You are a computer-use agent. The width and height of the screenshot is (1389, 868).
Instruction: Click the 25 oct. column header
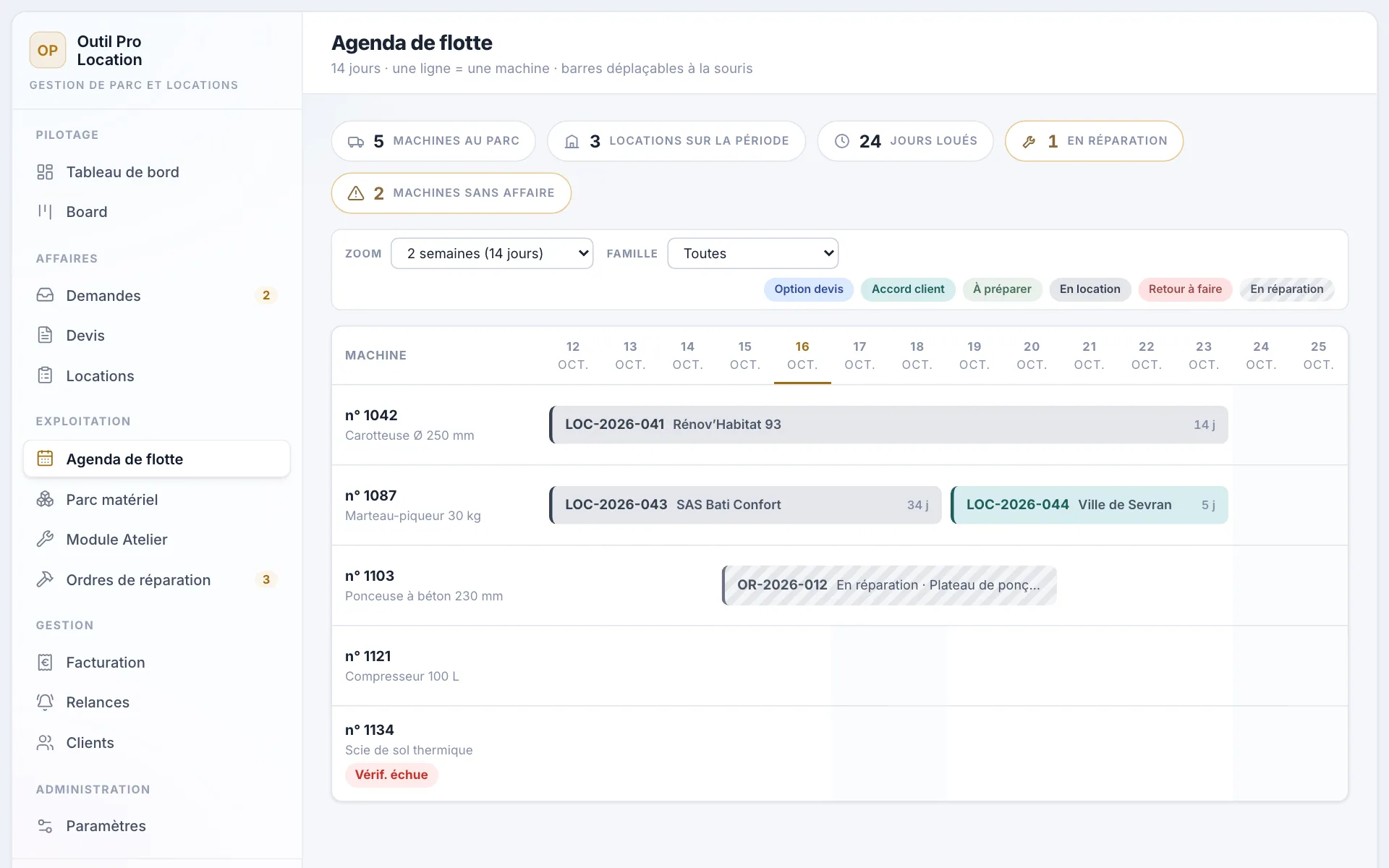click(1318, 355)
